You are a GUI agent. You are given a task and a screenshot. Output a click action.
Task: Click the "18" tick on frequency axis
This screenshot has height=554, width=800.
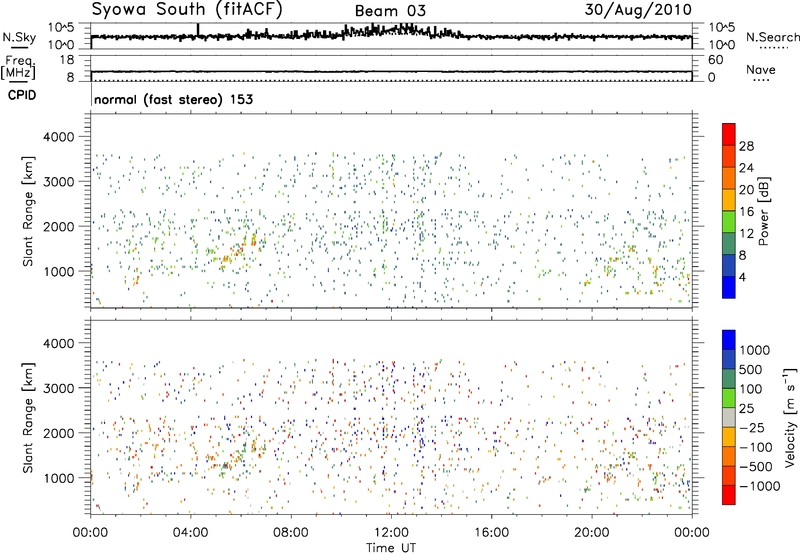(x=67, y=60)
